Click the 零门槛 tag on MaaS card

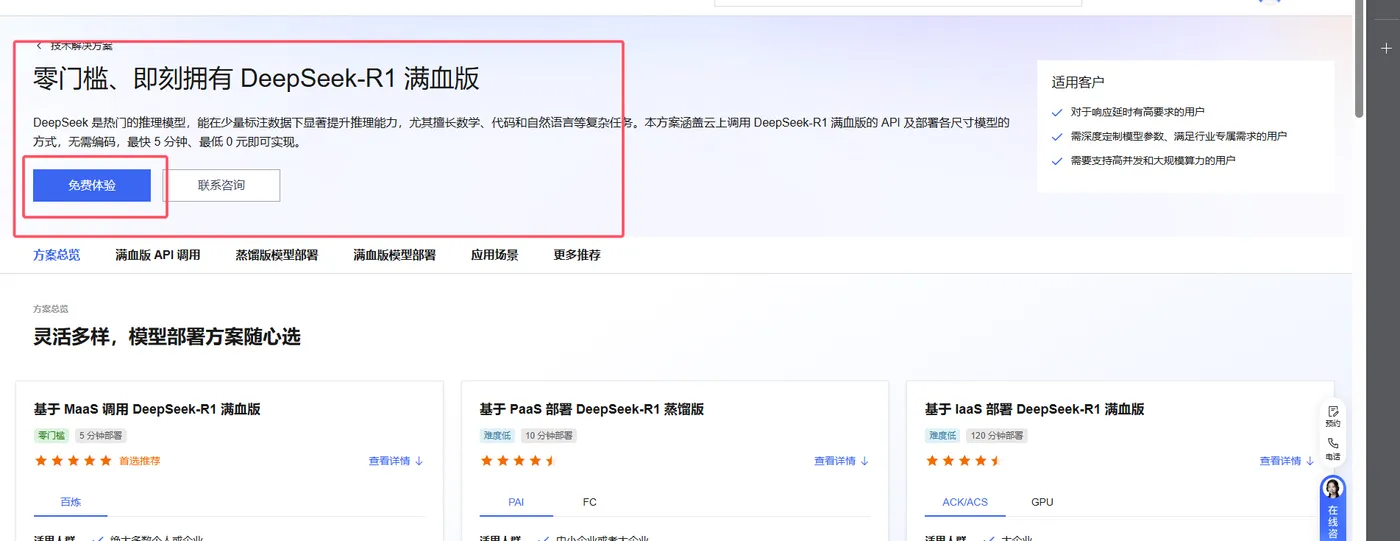(x=51, y=436)
